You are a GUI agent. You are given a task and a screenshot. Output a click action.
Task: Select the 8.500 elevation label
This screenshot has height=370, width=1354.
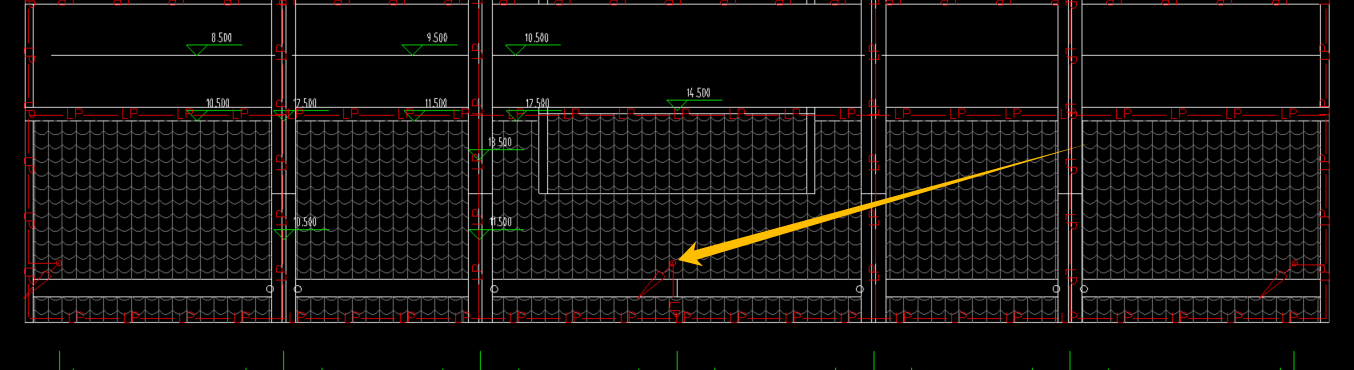221,38
